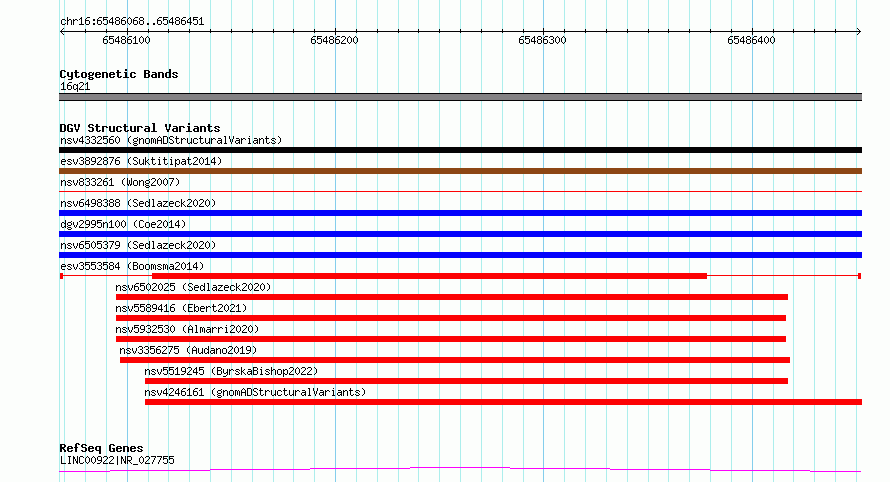The image size is (890, 482).
Task: Select the LINC00922|NR_027755 gene label
Action: pos(117,460)
